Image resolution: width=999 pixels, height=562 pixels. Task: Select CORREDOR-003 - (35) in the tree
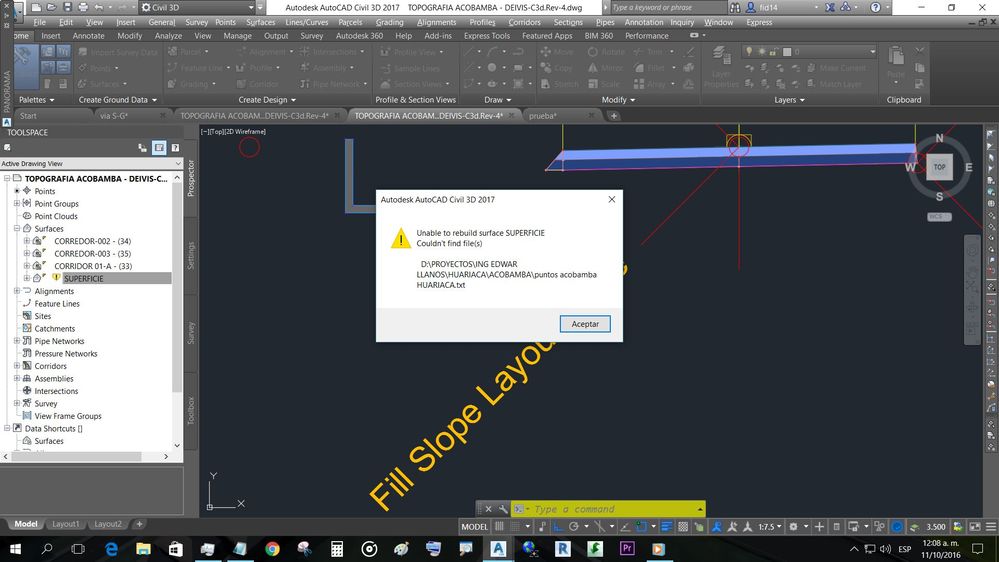coord(92,254)
